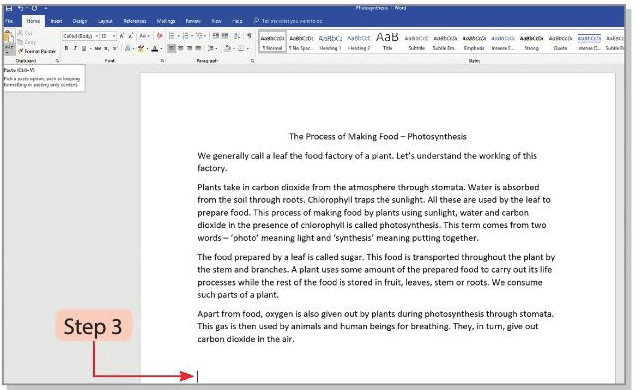Click the Clear All Formatting icon

[160, 36]
